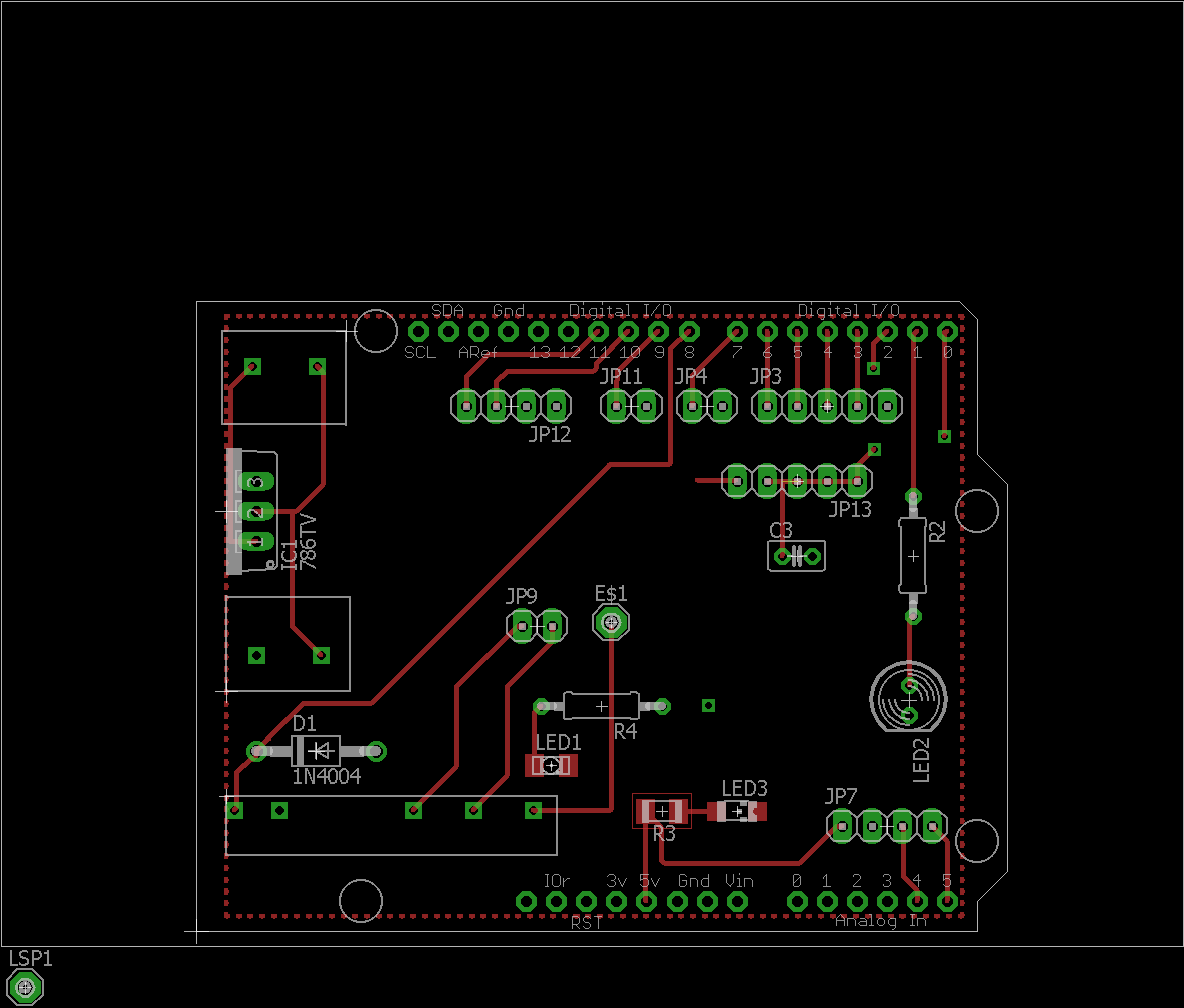
Task: Select the 5v power header pad
Action: (x=646, y=901)
